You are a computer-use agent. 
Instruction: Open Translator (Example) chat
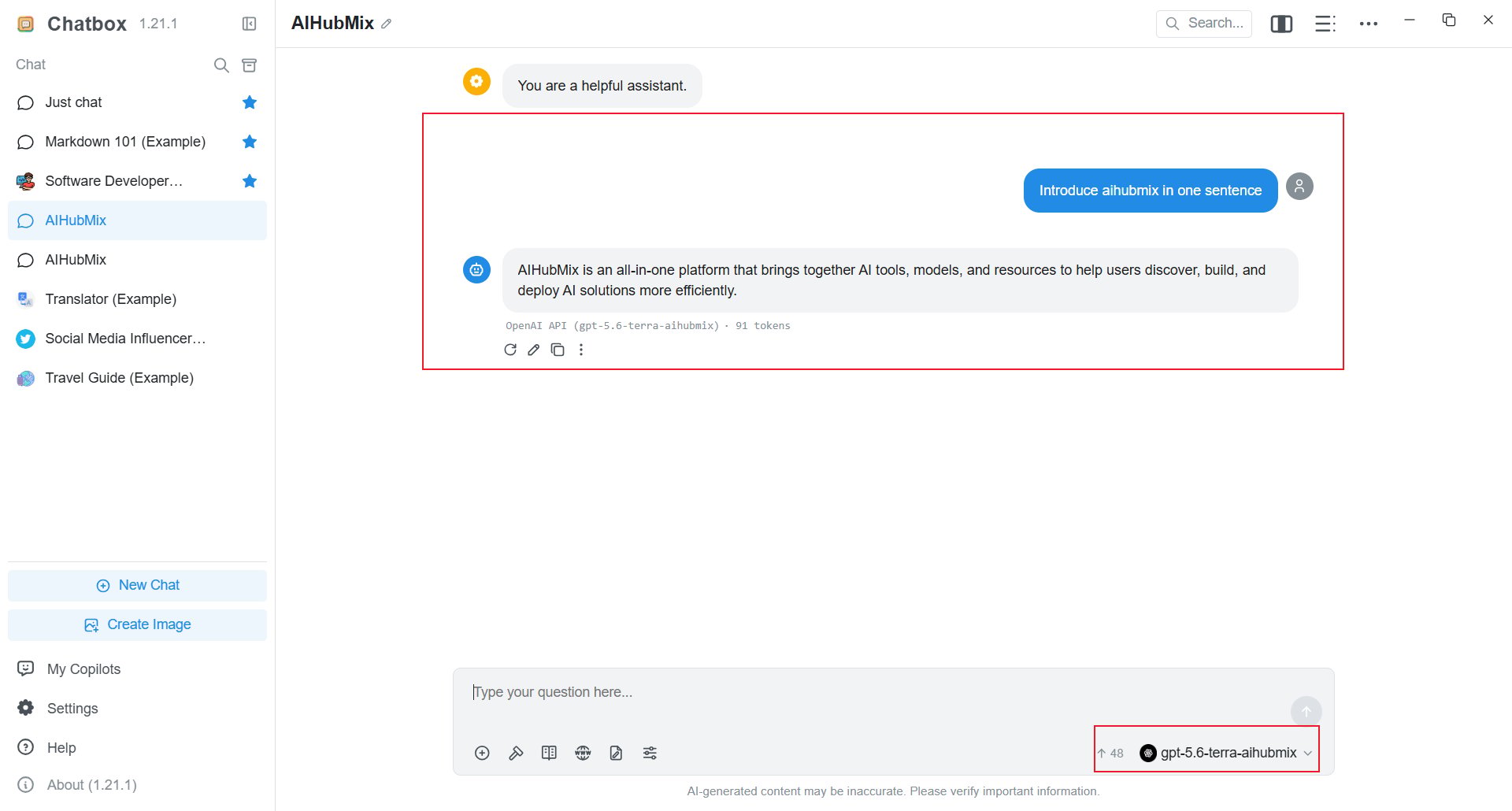tap(137, 299)
